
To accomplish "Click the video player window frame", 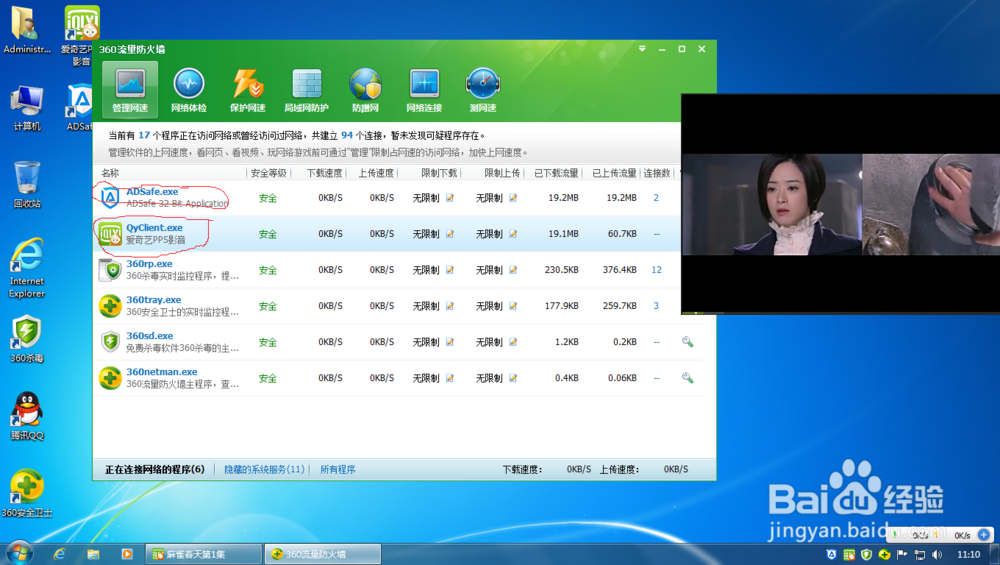I will point(841,204).
